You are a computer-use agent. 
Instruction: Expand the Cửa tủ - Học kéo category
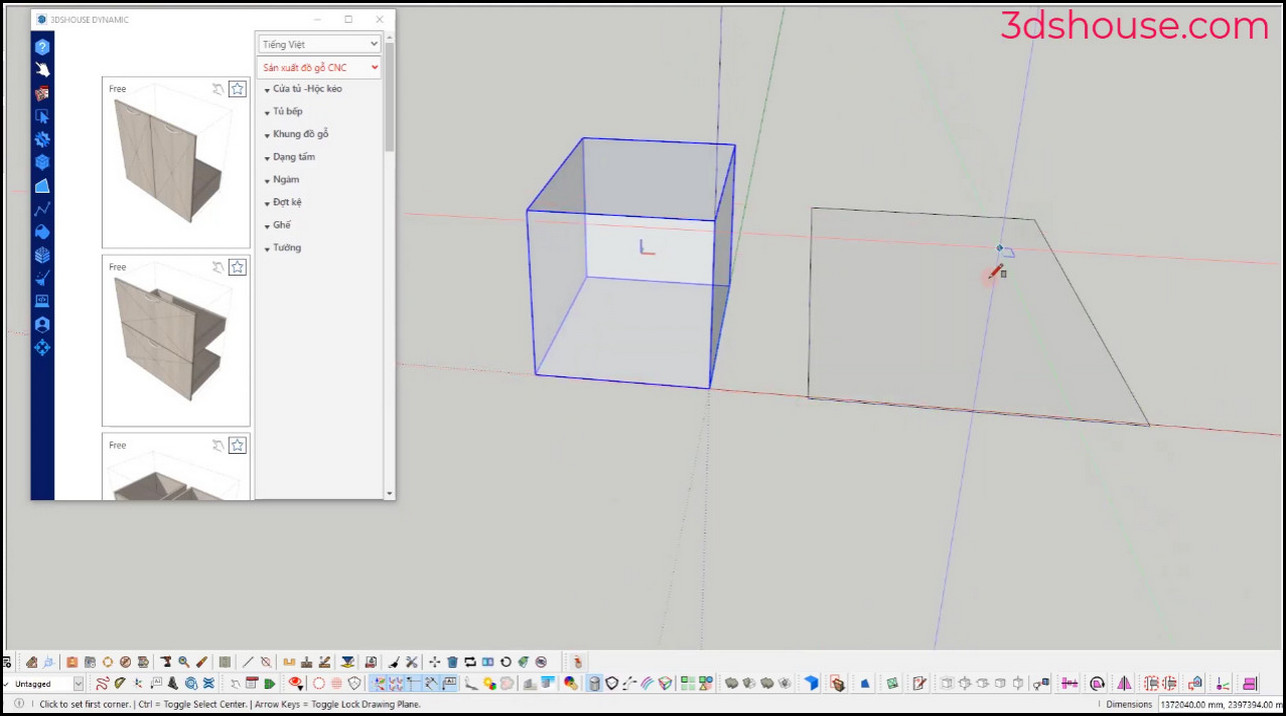pos(306,89)
